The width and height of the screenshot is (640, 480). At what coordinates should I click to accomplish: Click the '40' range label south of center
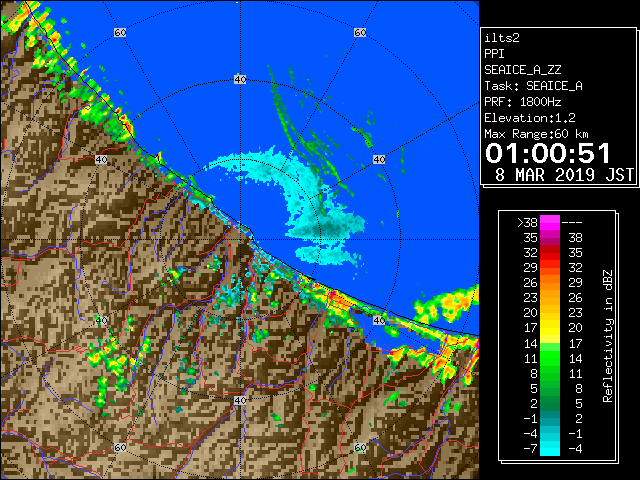[240, 400]
